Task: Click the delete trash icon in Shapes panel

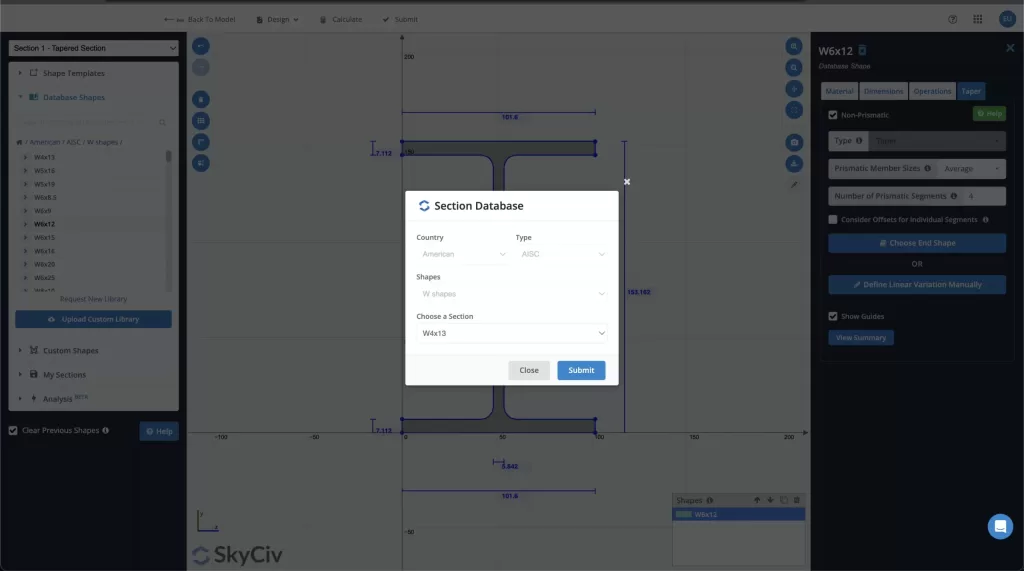Action: (797, 500)
